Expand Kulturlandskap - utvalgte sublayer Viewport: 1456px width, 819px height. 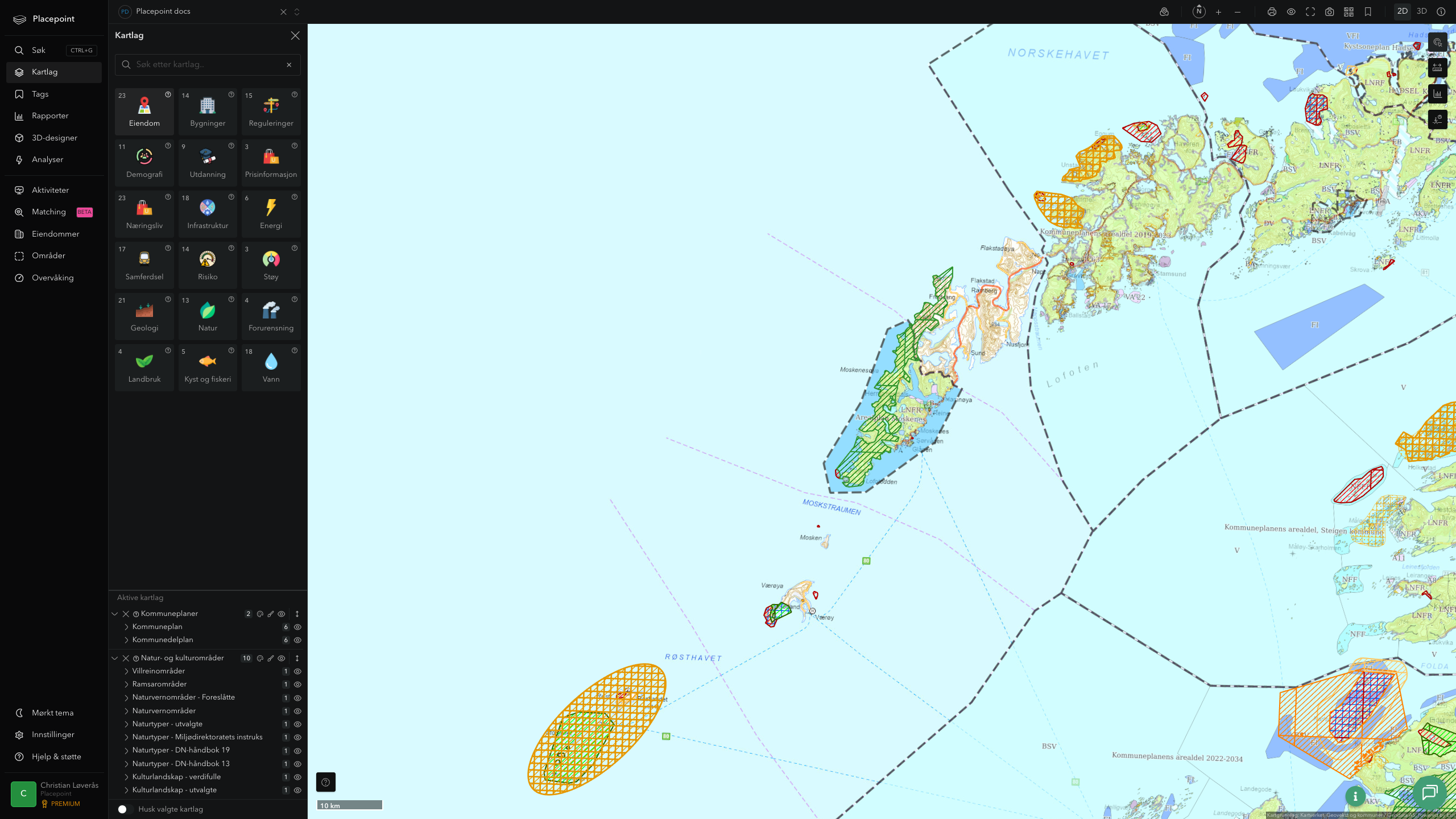[x=126, y=790]
